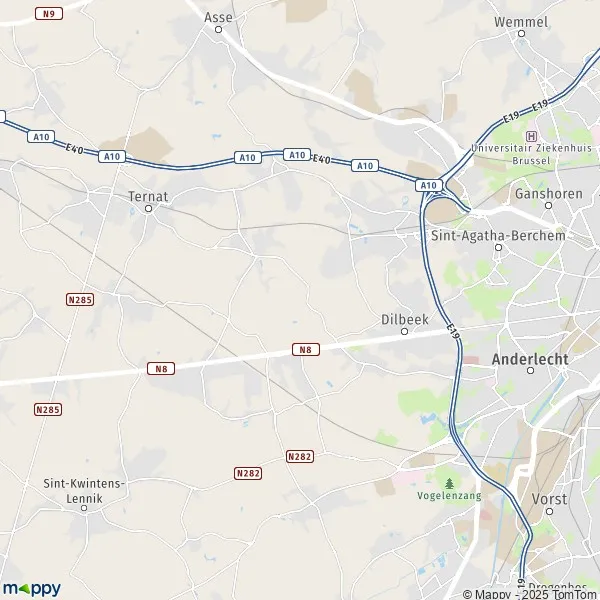The width and height of the screenshot is (600, 600).
Task: Click the Sint-Kwintens-Lennik label
Action: click(84, 491)
